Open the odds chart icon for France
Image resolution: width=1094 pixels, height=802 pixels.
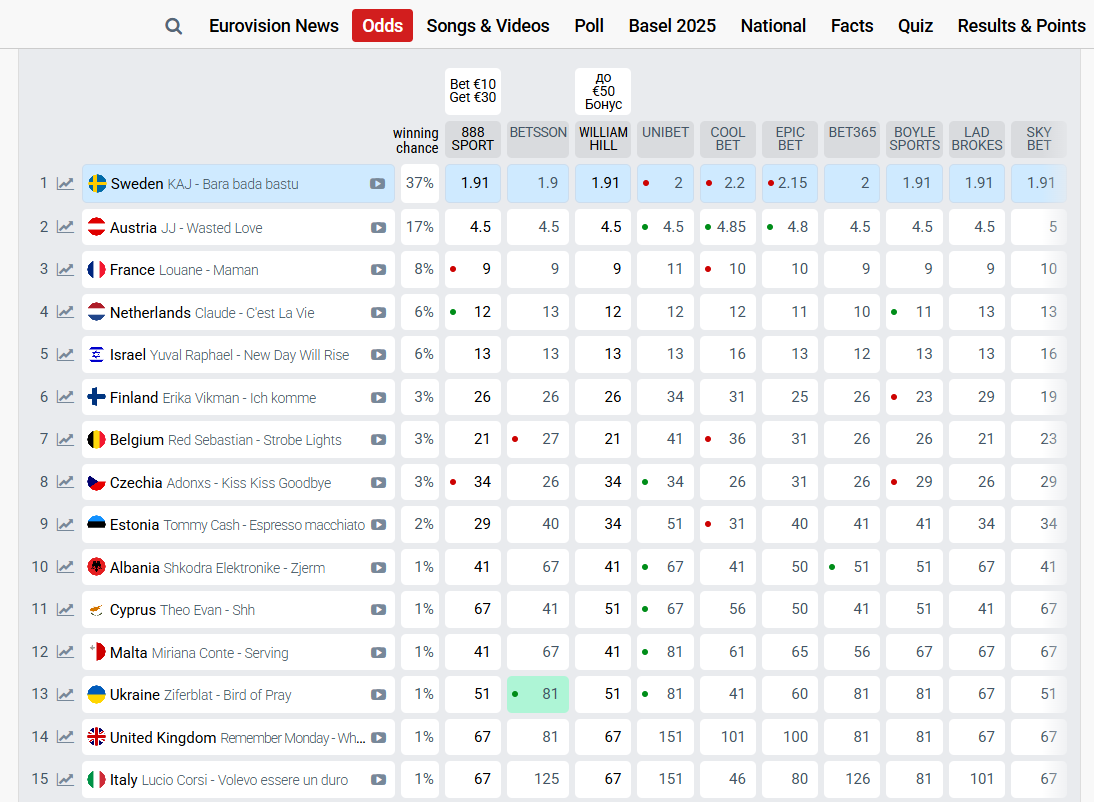[x=65, y=269]
